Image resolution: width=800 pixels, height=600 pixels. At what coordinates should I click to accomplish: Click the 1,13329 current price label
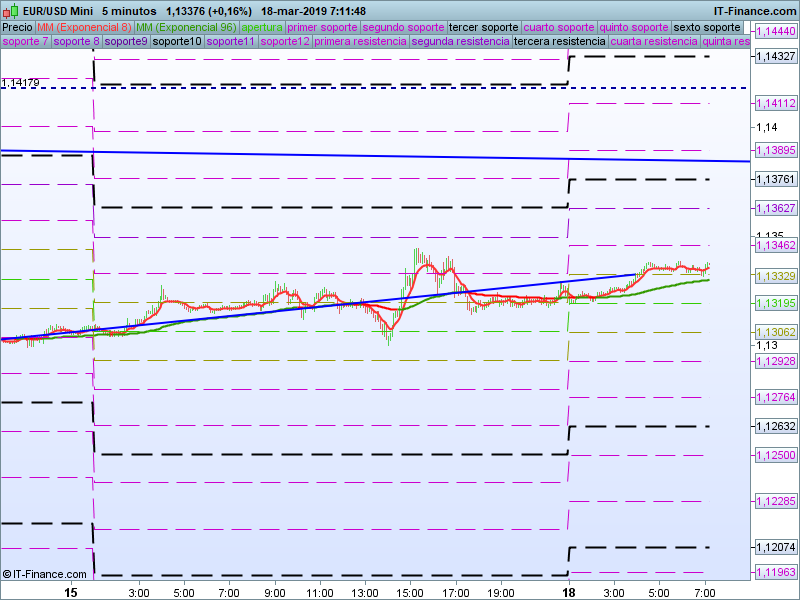(x=775, y=276)
